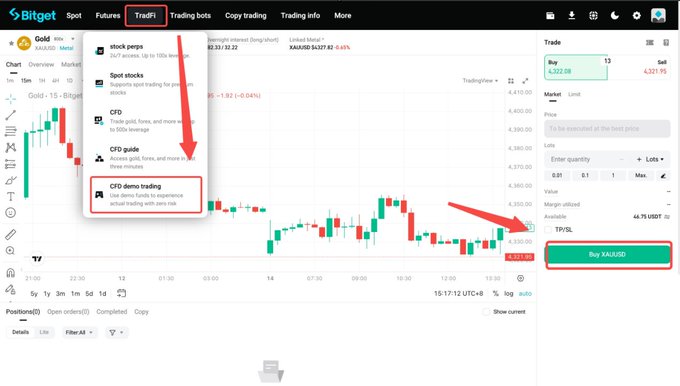Toggle percent scale on chart

(496, 294)
